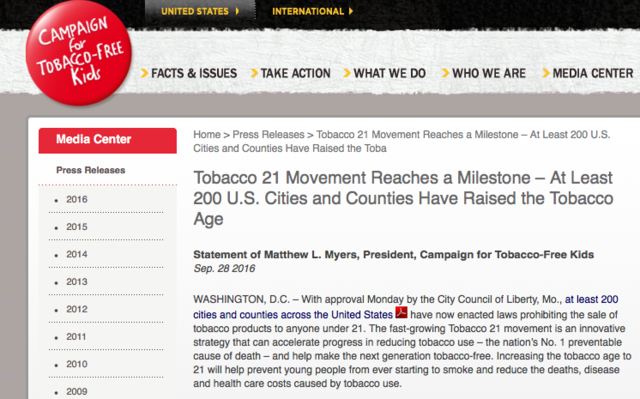The width and height of the screenshot is (640, 399).
Task: Open the What We Do menu
Action: coord(384,73)
